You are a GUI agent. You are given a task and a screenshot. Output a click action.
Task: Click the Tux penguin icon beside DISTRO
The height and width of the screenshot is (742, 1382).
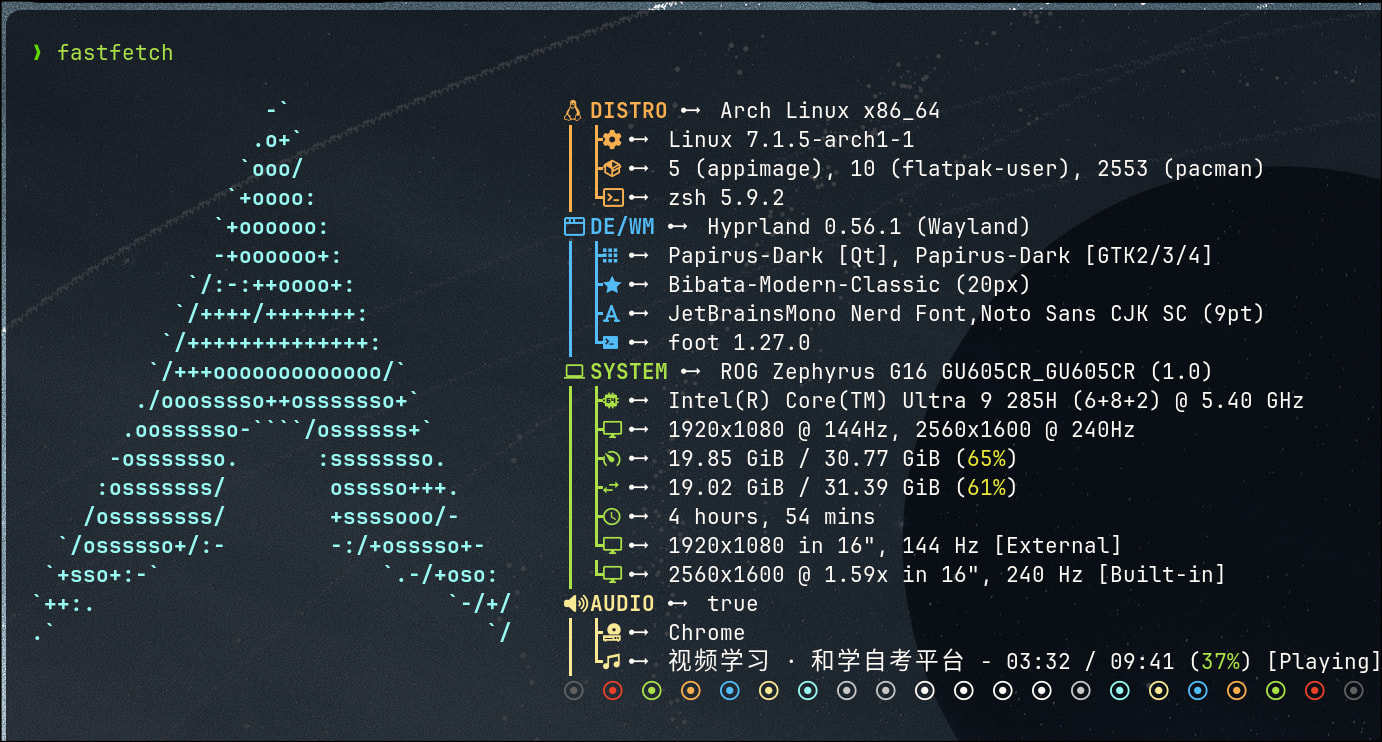point(573,110)
